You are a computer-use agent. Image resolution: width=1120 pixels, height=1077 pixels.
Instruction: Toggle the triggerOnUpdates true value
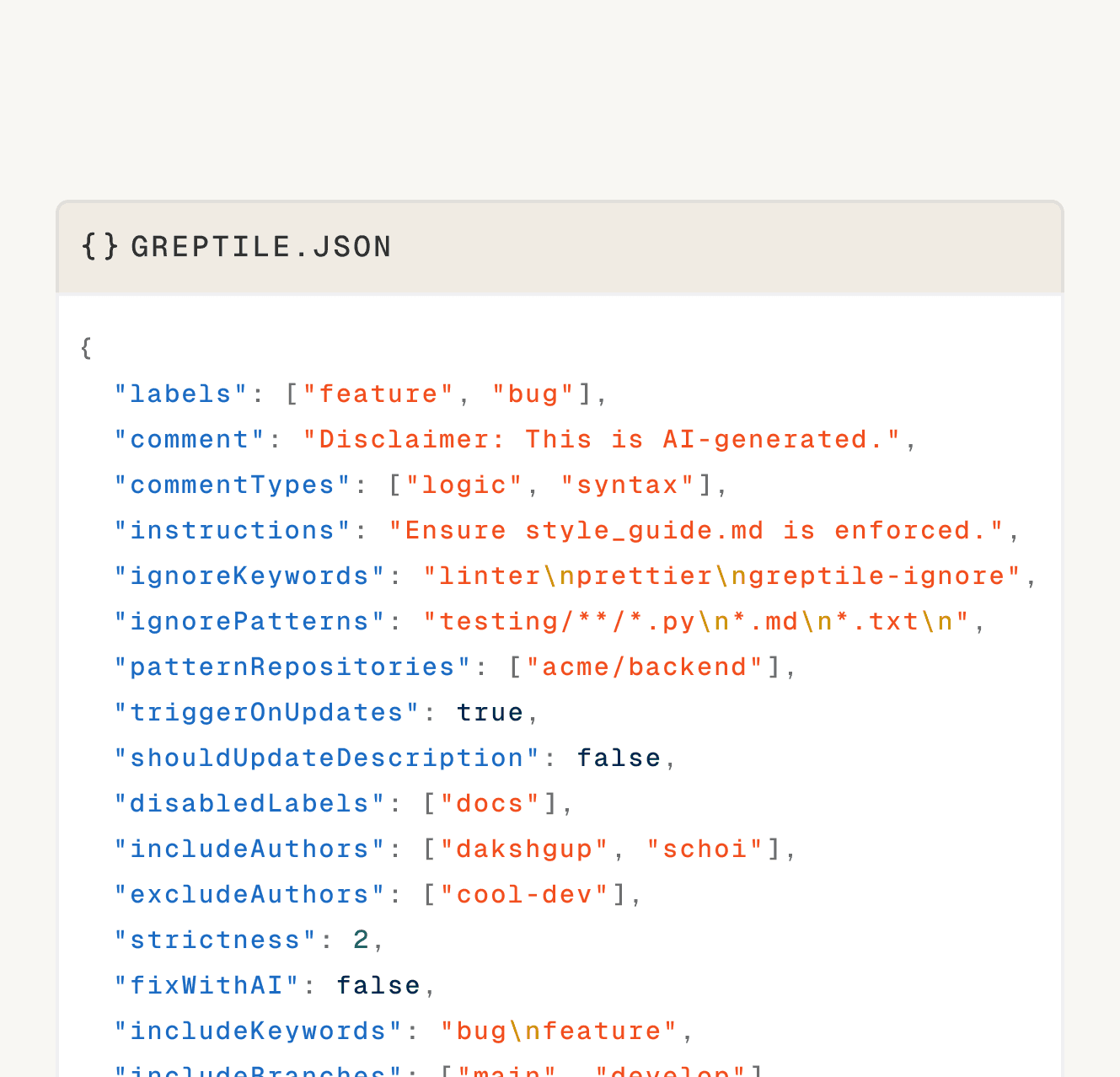coord(490,712)
